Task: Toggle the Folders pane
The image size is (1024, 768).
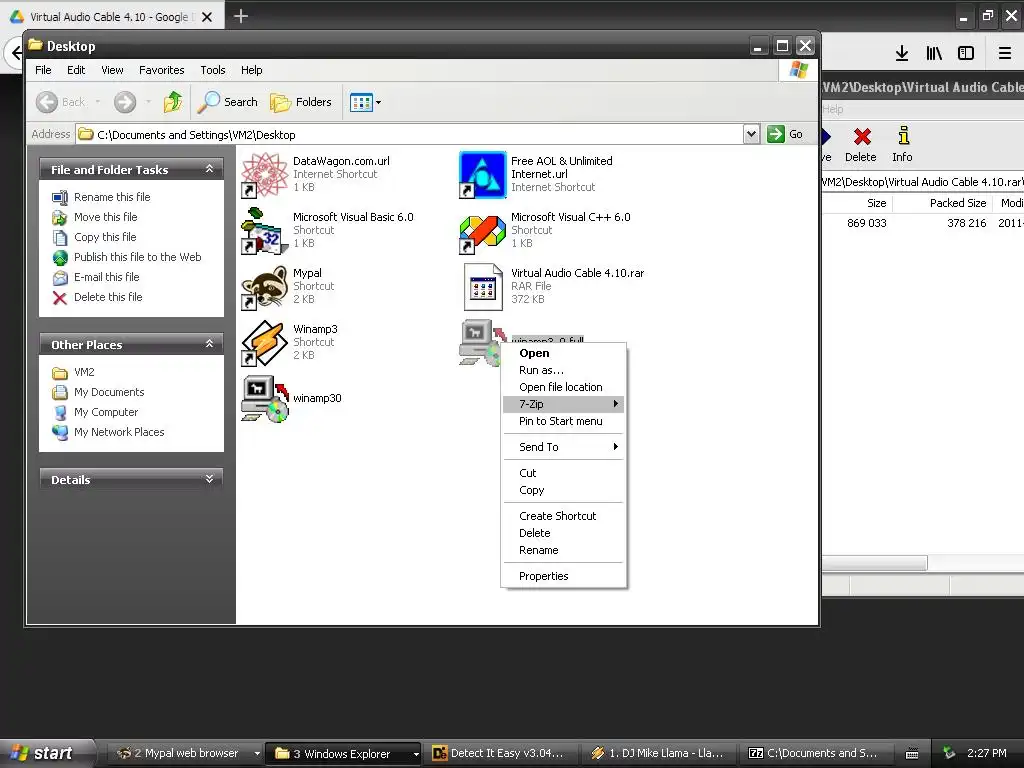Action: (x=301, y=102)
